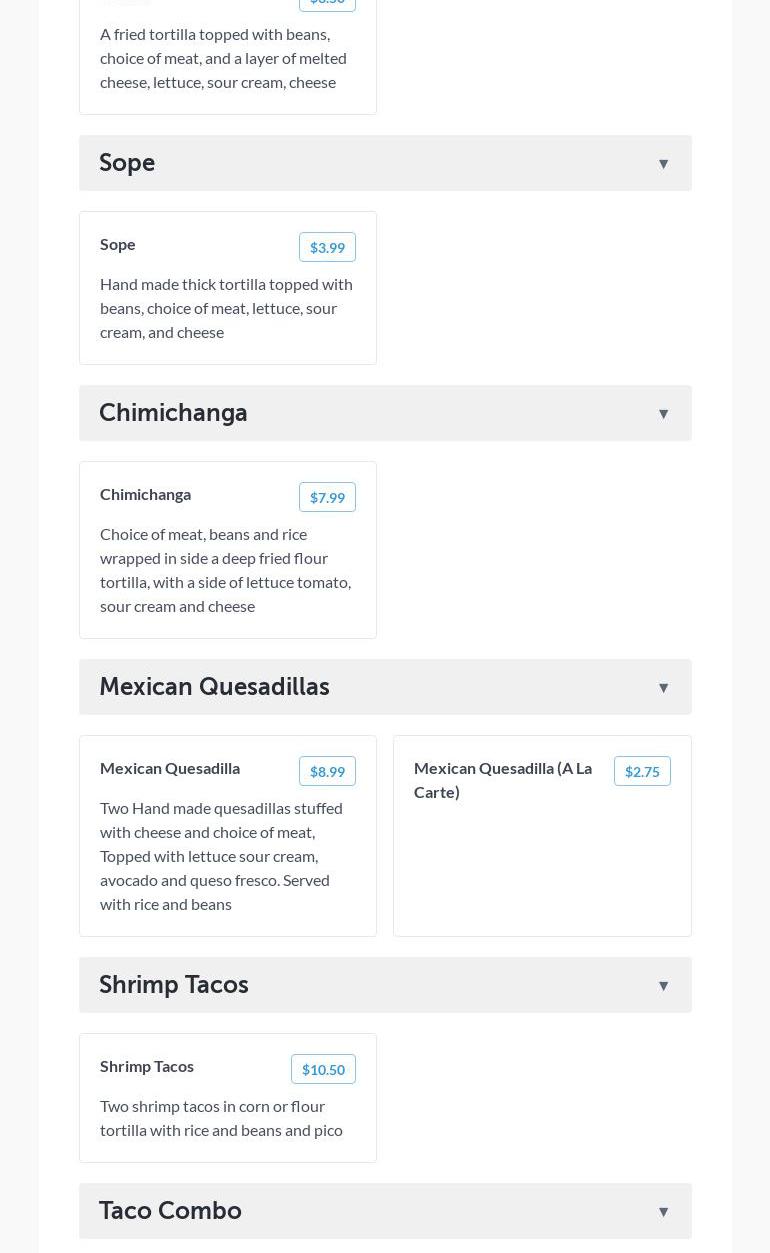
Task: Collapse the Chimichanga section arrow
Action: 663,414
